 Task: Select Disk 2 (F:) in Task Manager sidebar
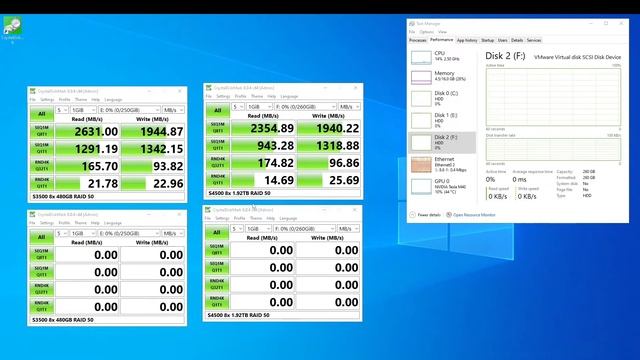tap(442, 142)
